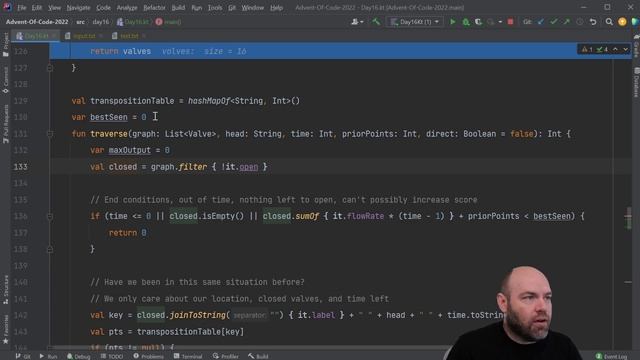Image resolution: width=640 pixels, height=360 pixels.
Task: Open the Gradle tool window on right strip
Action: point(636,46)
